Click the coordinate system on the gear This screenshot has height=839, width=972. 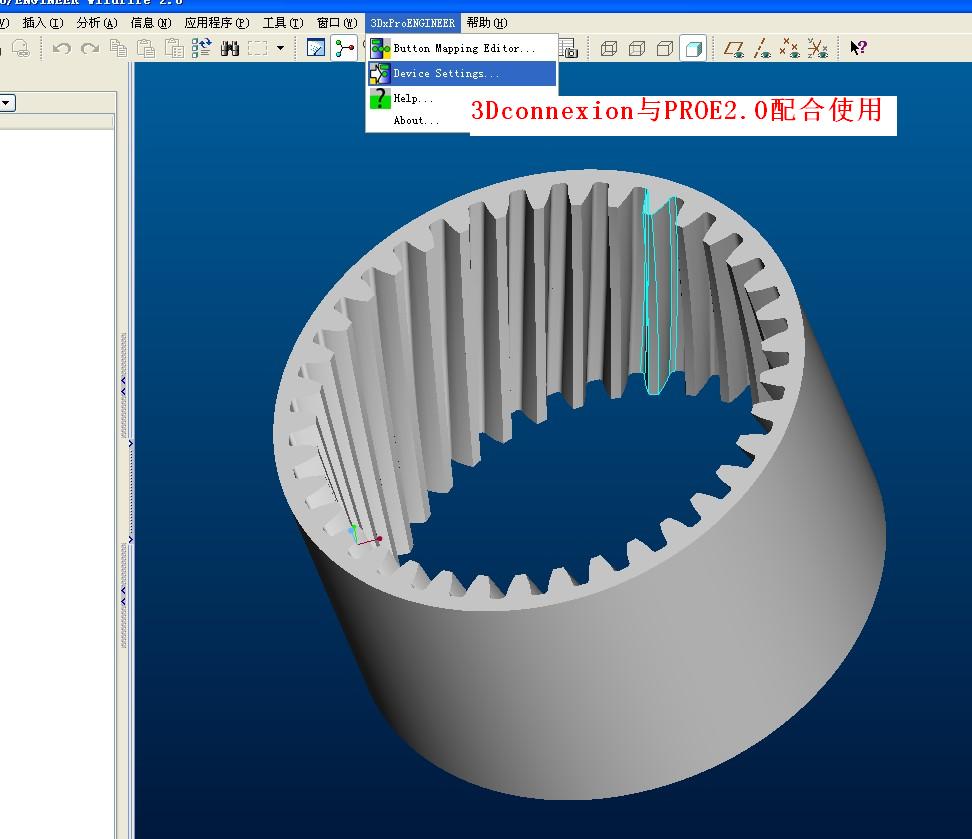[364, 536]
